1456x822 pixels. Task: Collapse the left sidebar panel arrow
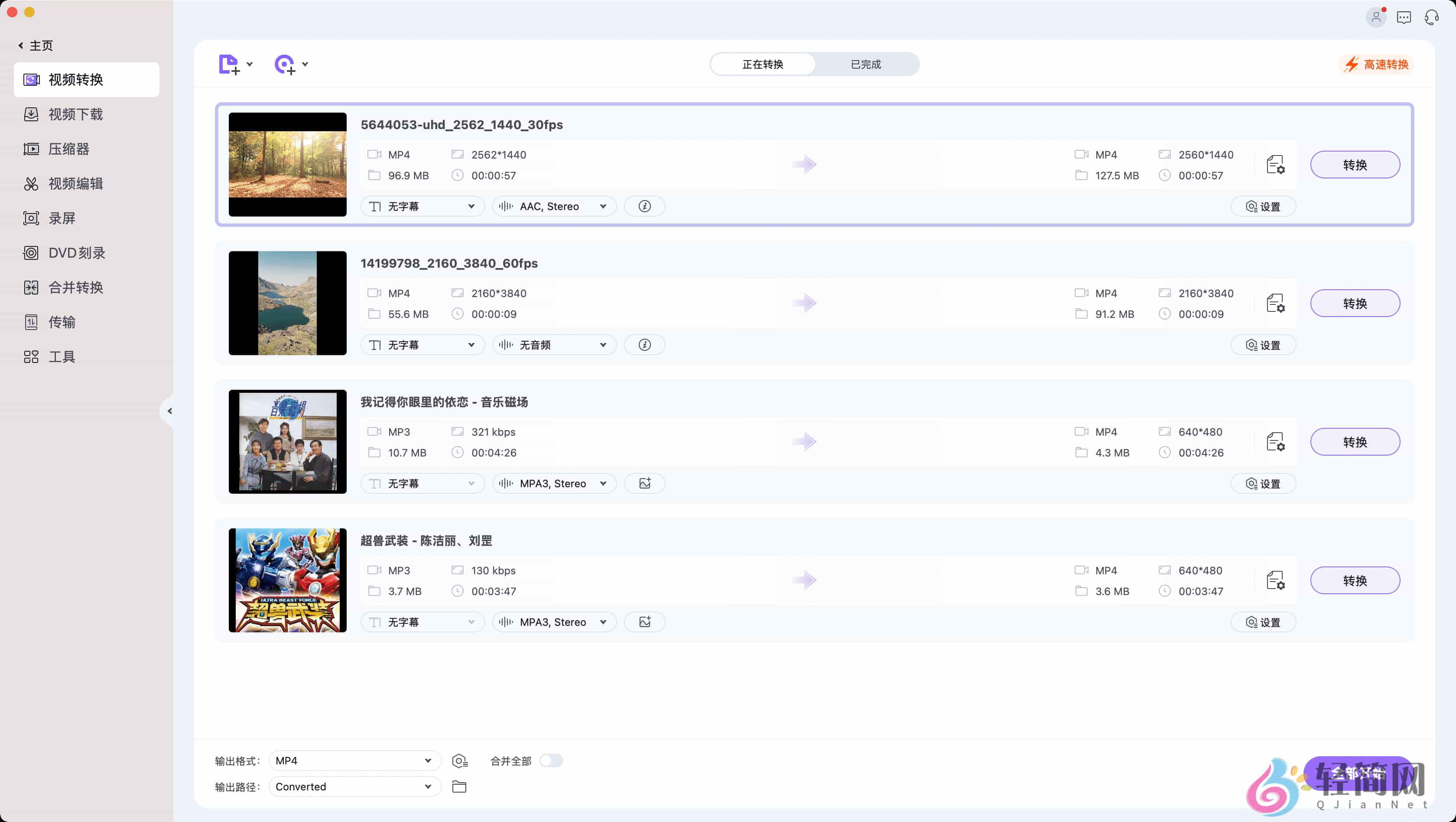(169, 411)
